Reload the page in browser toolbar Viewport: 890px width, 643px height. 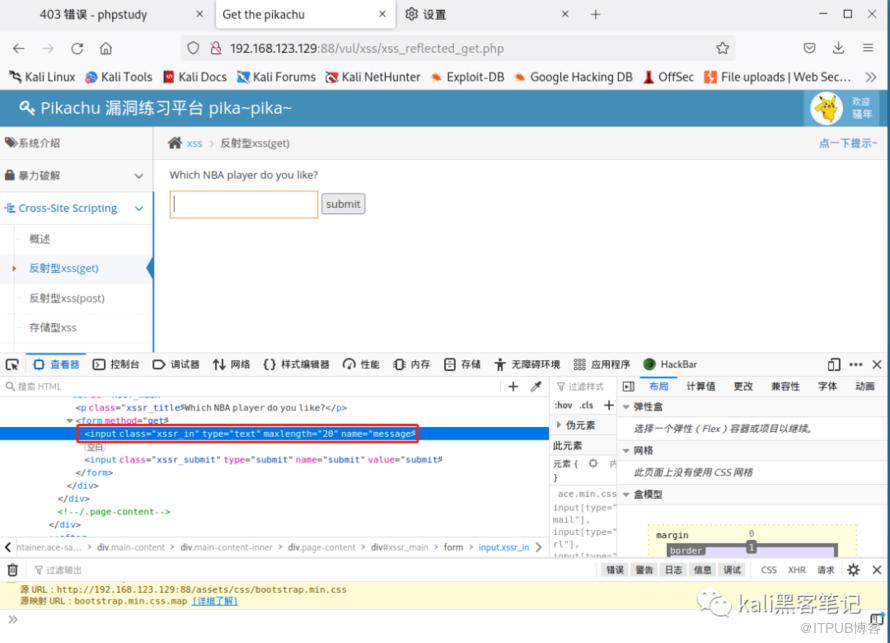tap(77, 48)
